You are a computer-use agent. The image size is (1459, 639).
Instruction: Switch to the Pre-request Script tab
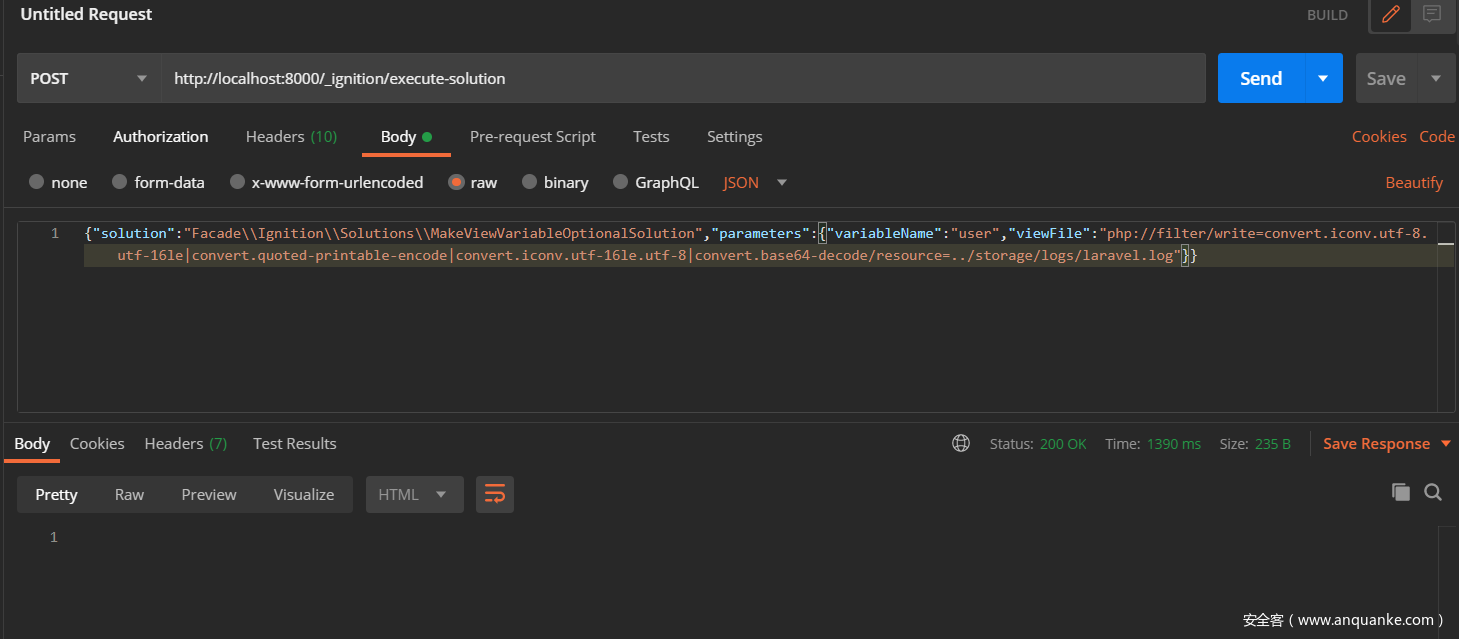pos(532,137)
